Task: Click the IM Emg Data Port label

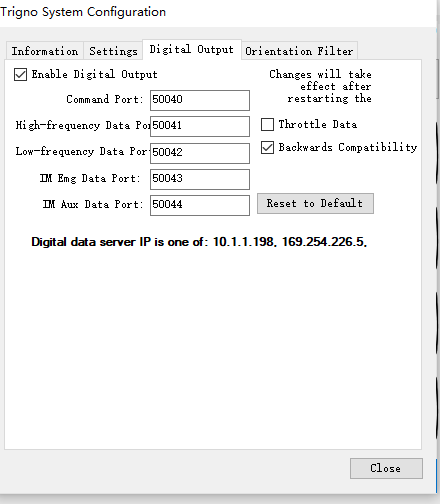Action: (90, 178)
